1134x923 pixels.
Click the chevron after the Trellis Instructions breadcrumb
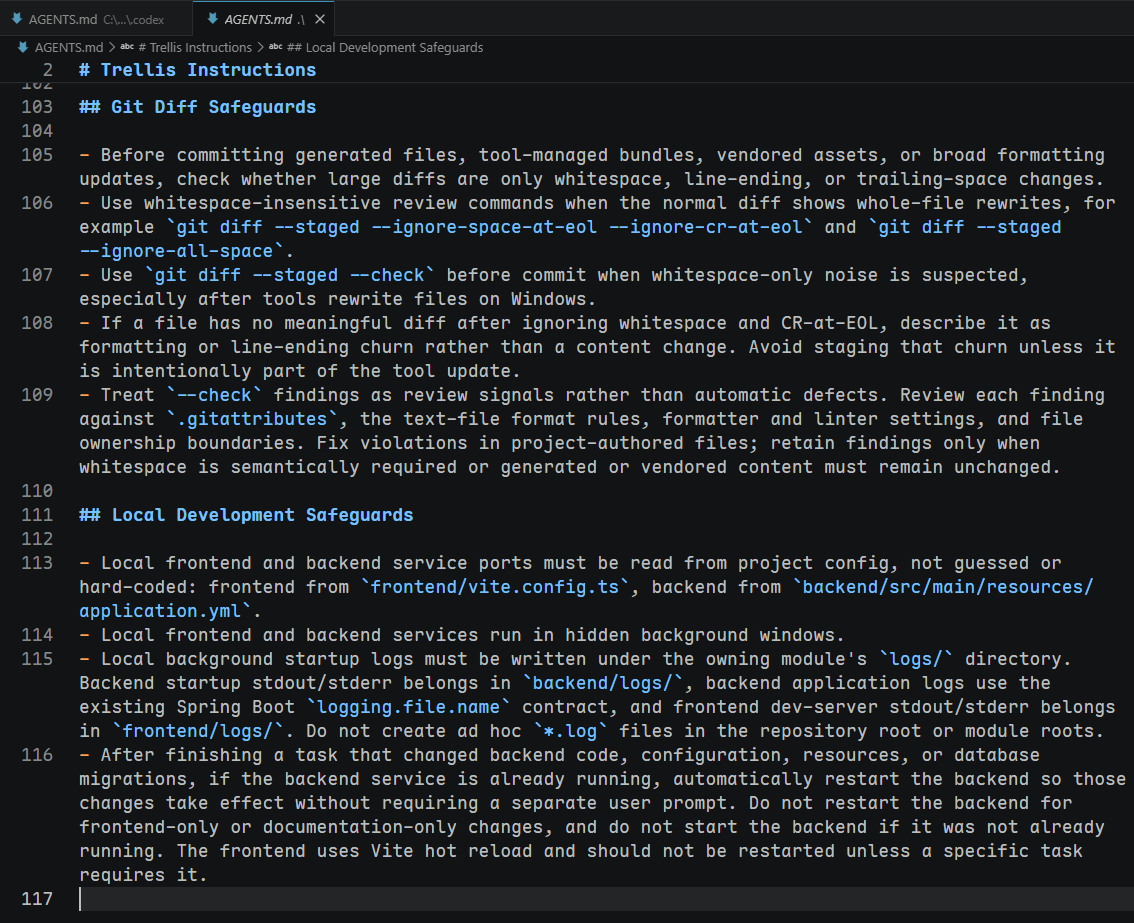(x=260, y=47)
